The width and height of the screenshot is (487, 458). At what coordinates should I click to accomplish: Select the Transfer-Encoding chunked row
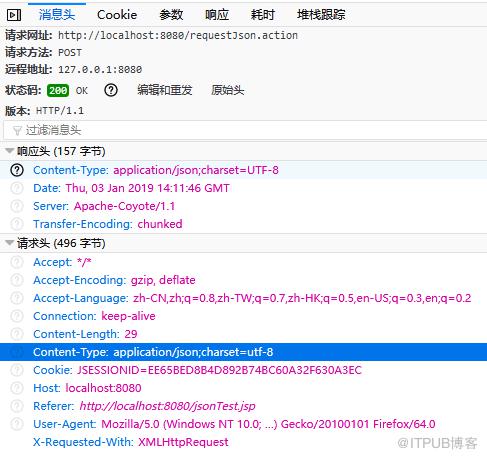click(x=243, y=224)
